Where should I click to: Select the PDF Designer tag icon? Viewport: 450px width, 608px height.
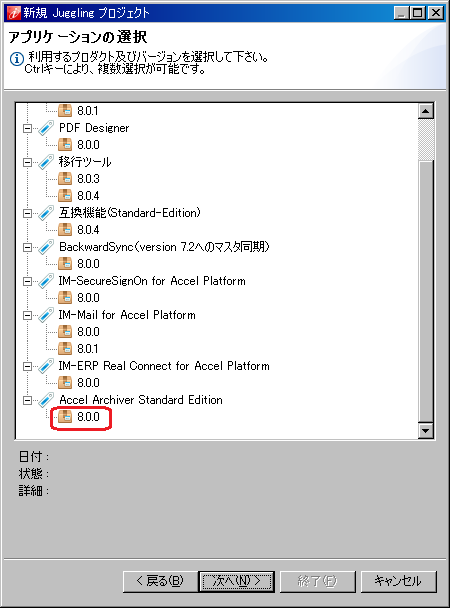point(46,128)
